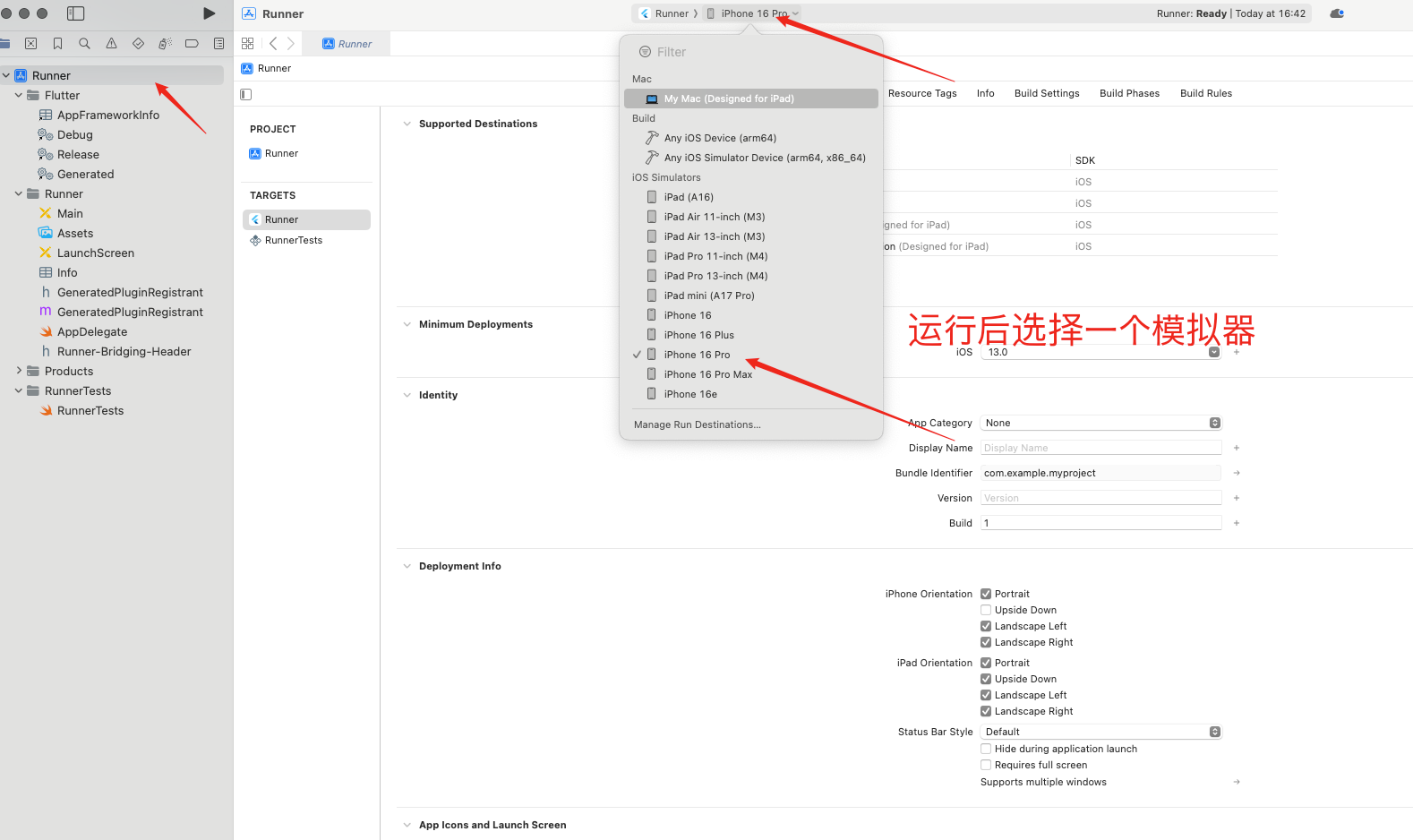This screenshot has width=1413, height=840.
Task: Open the issue navigator warning triangle
Action: pos(111,43)
